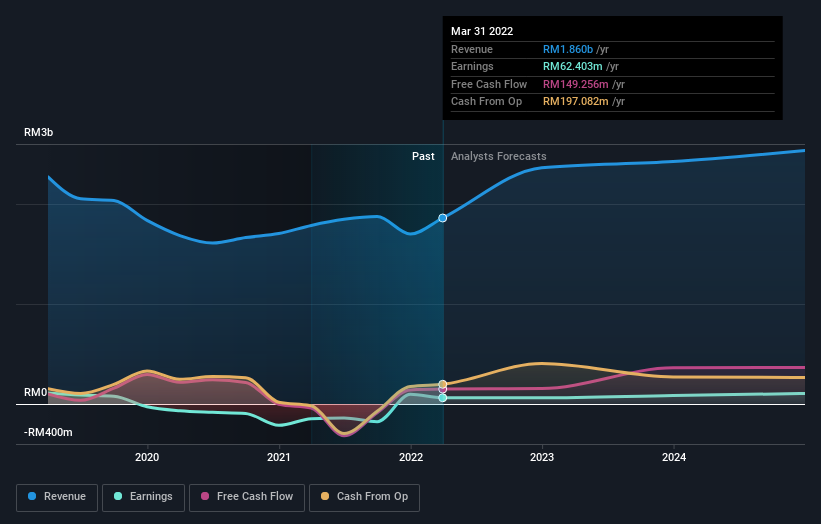Click the Past label

pos(423,156)
